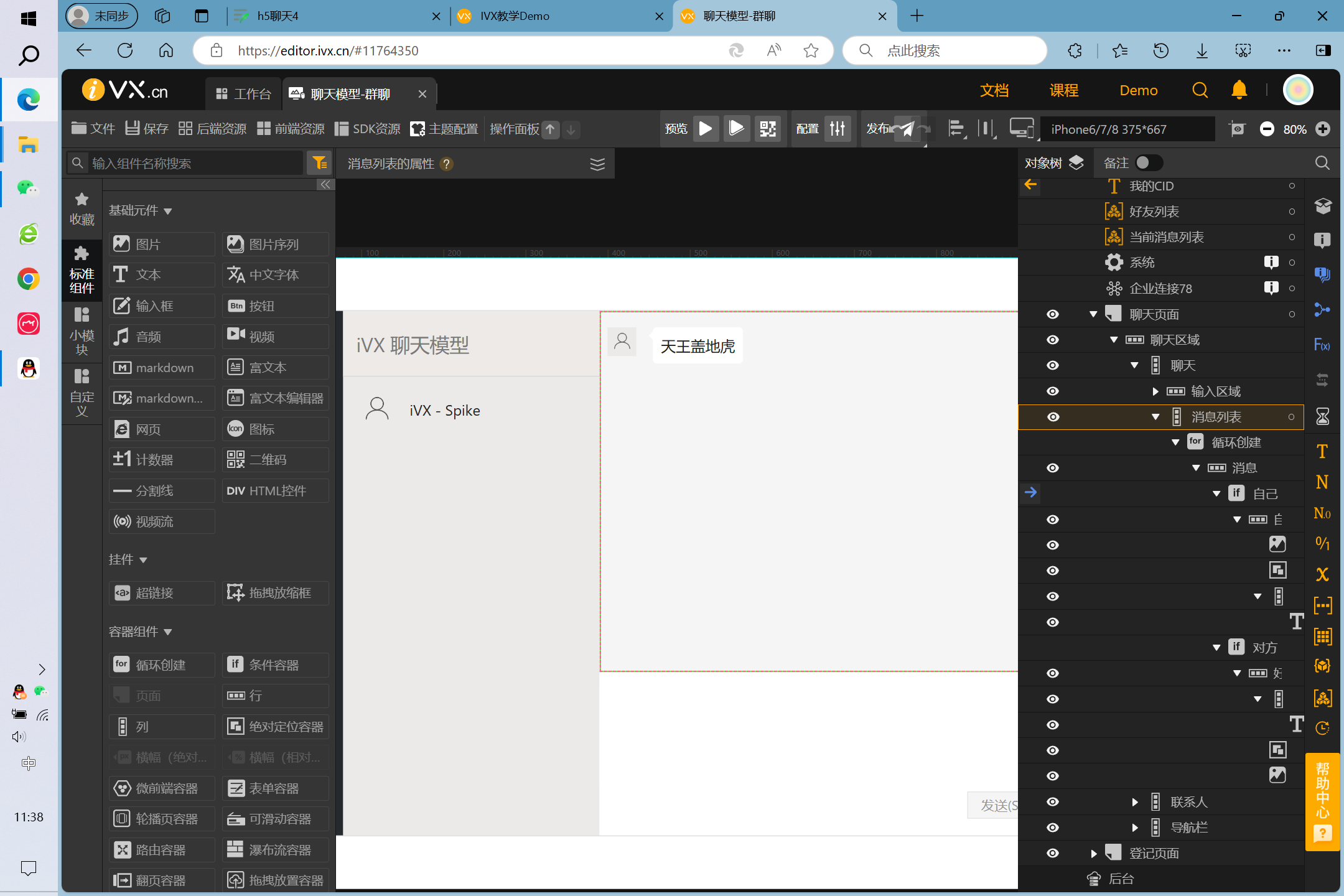Hide the 联系人 layer
The width and height of the screenshot is (1344, 896).
[1053, 802]
